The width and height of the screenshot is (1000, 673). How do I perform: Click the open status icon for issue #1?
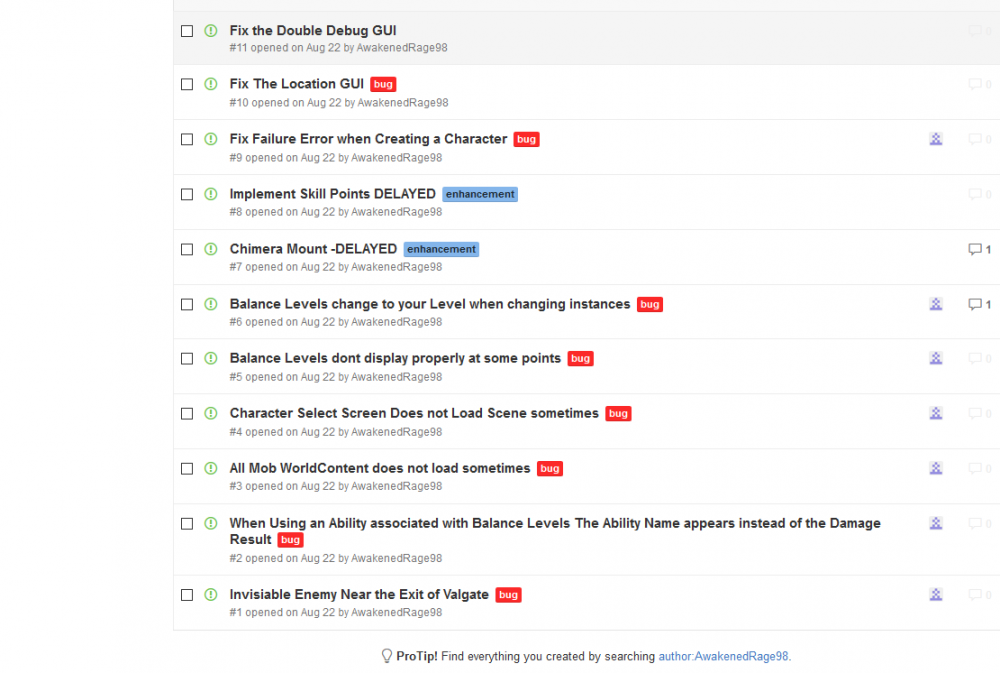click(x=211, y=594)
